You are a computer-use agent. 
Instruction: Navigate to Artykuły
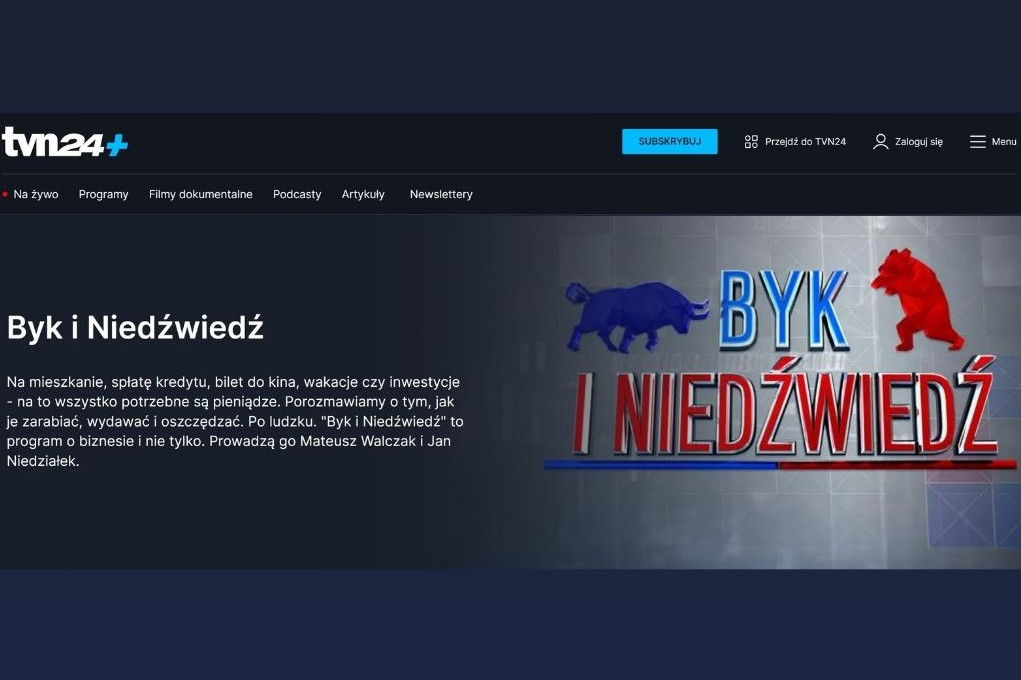coord(363,194)
